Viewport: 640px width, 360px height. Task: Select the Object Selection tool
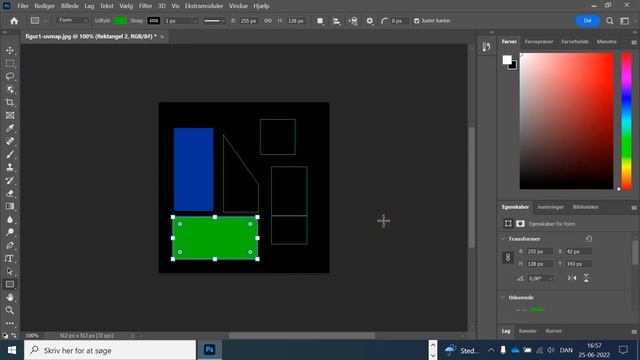pos(10,89)
